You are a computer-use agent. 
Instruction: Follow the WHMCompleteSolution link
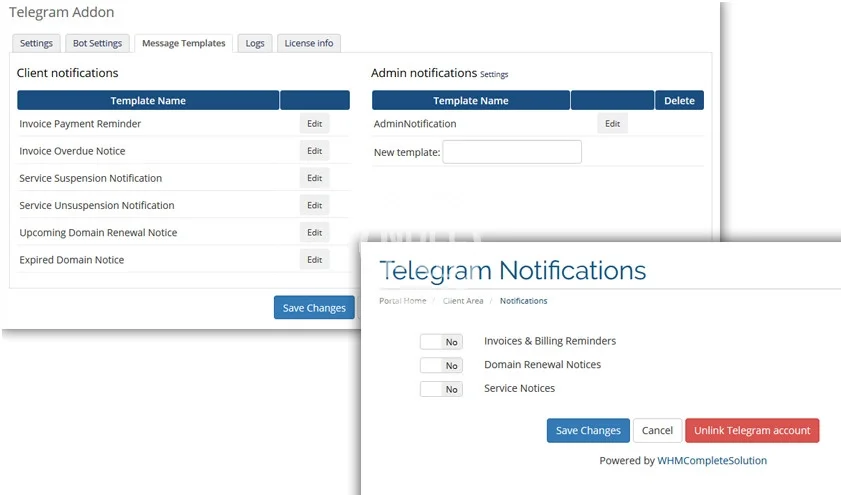tap(712, 461)
